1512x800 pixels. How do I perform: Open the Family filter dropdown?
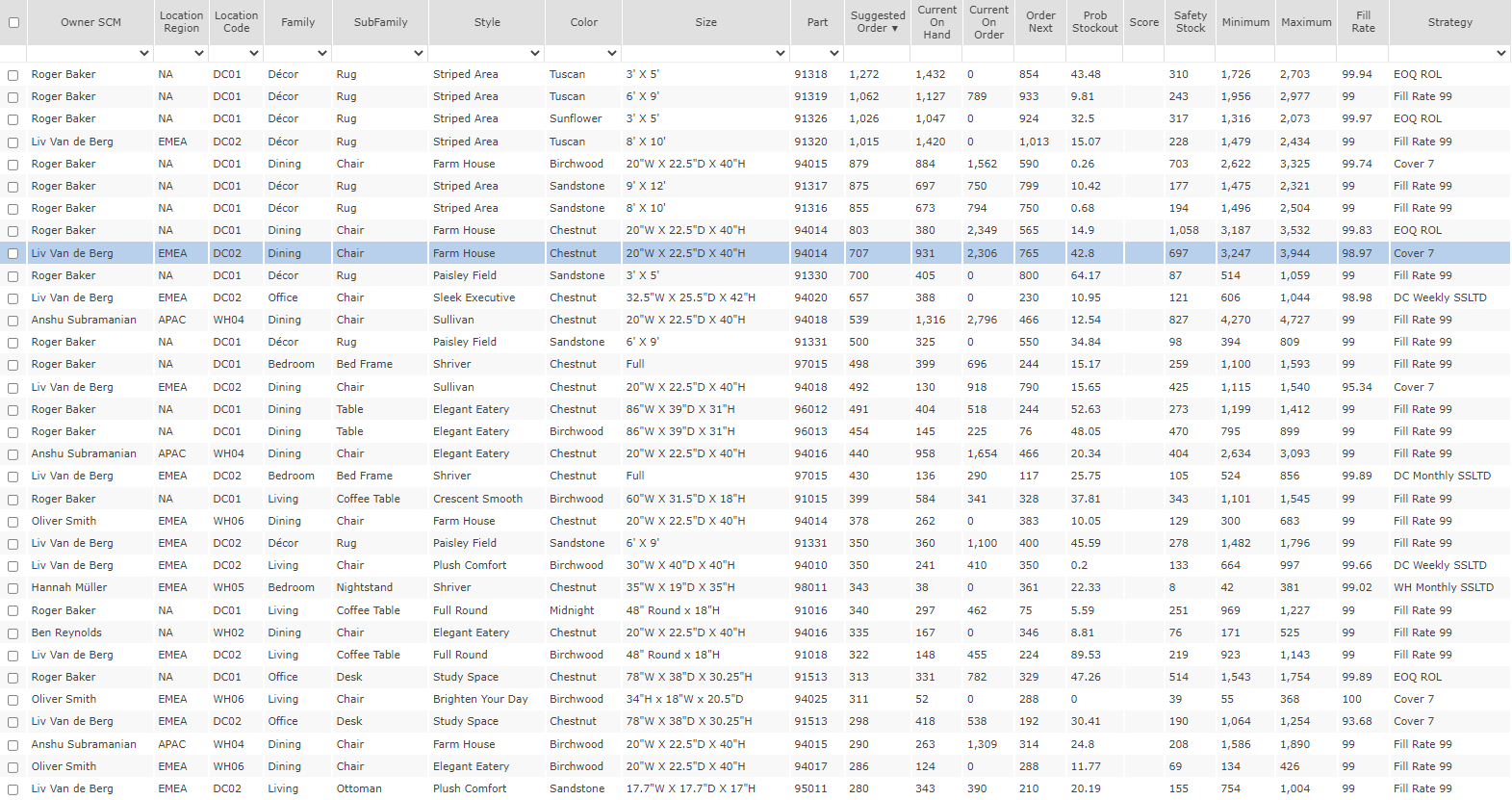[321, 54]
